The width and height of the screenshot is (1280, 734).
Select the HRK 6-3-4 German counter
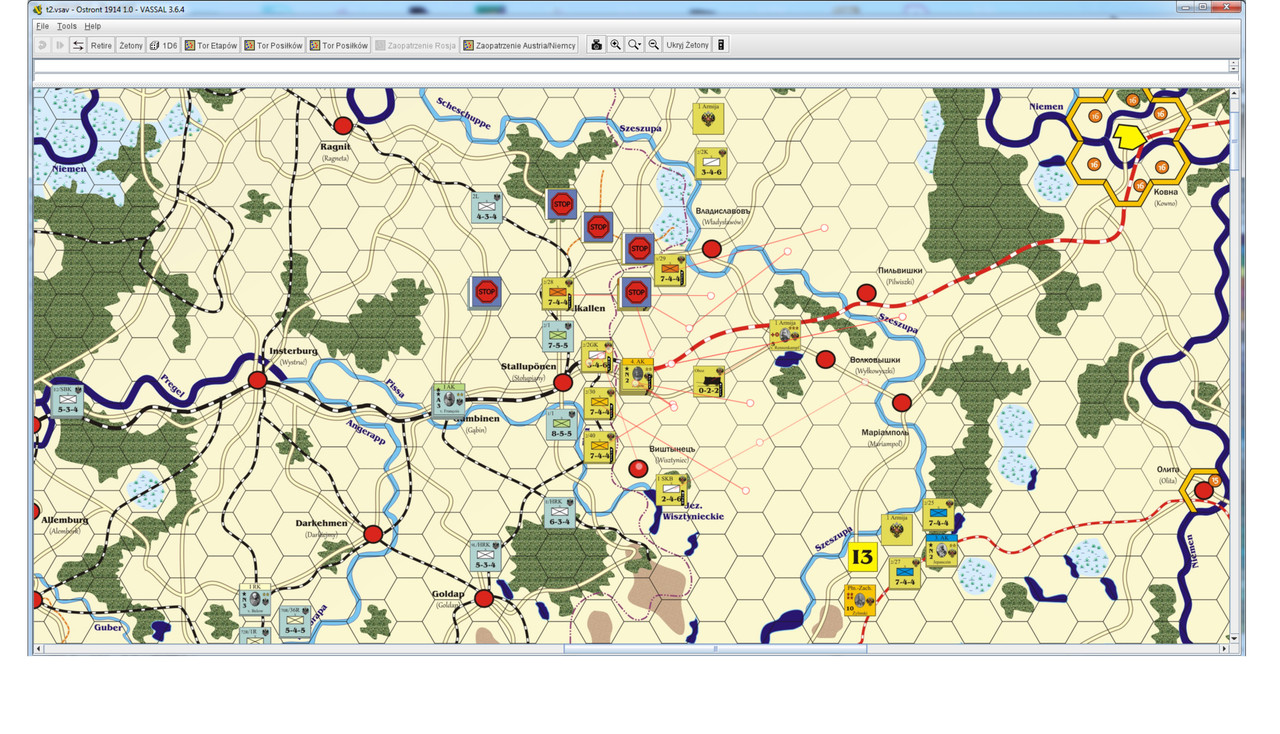click(x=559, y=512)
